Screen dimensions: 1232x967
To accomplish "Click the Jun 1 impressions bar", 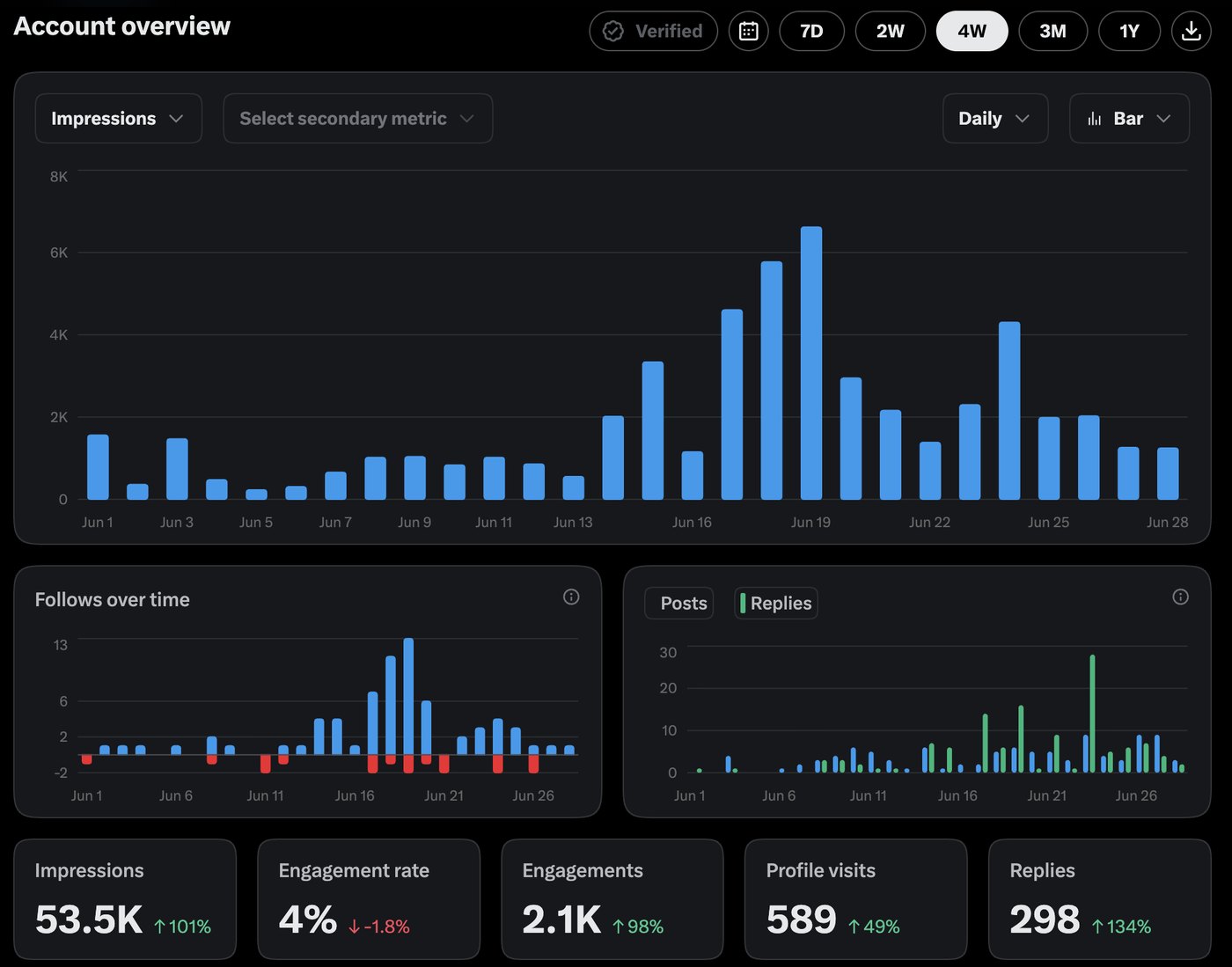I will [98, 467].
